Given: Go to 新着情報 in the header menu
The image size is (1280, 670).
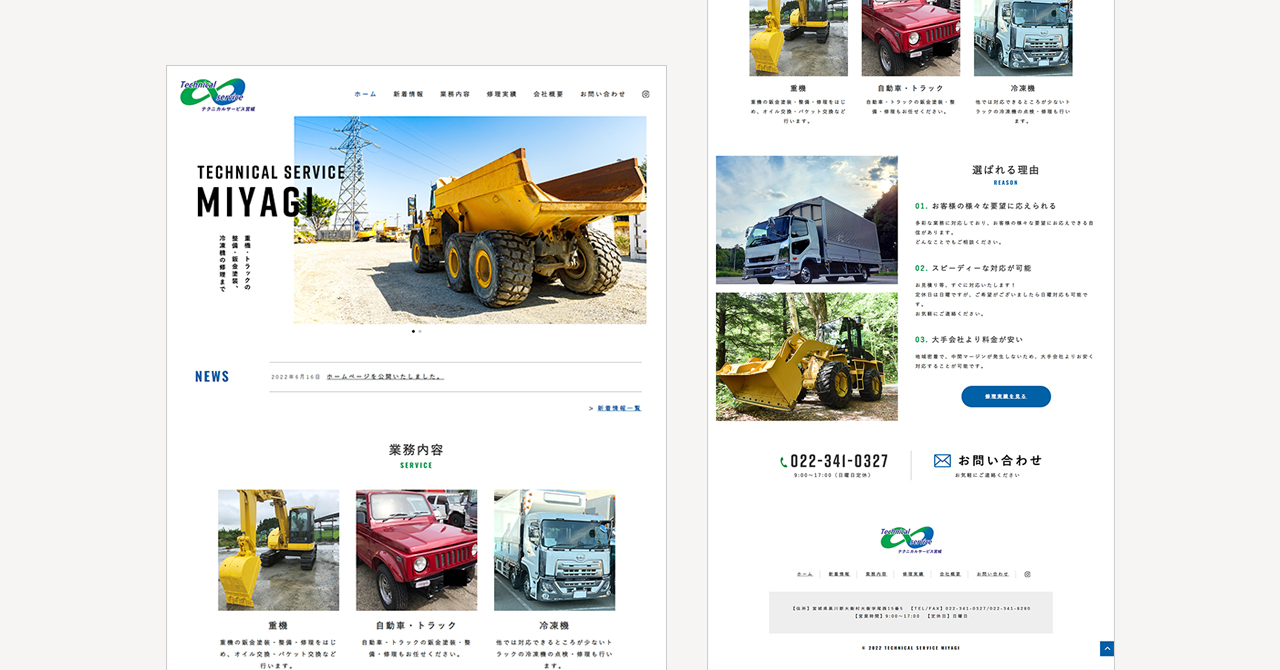Looking at the screenshot, I should tap(408, 94).
